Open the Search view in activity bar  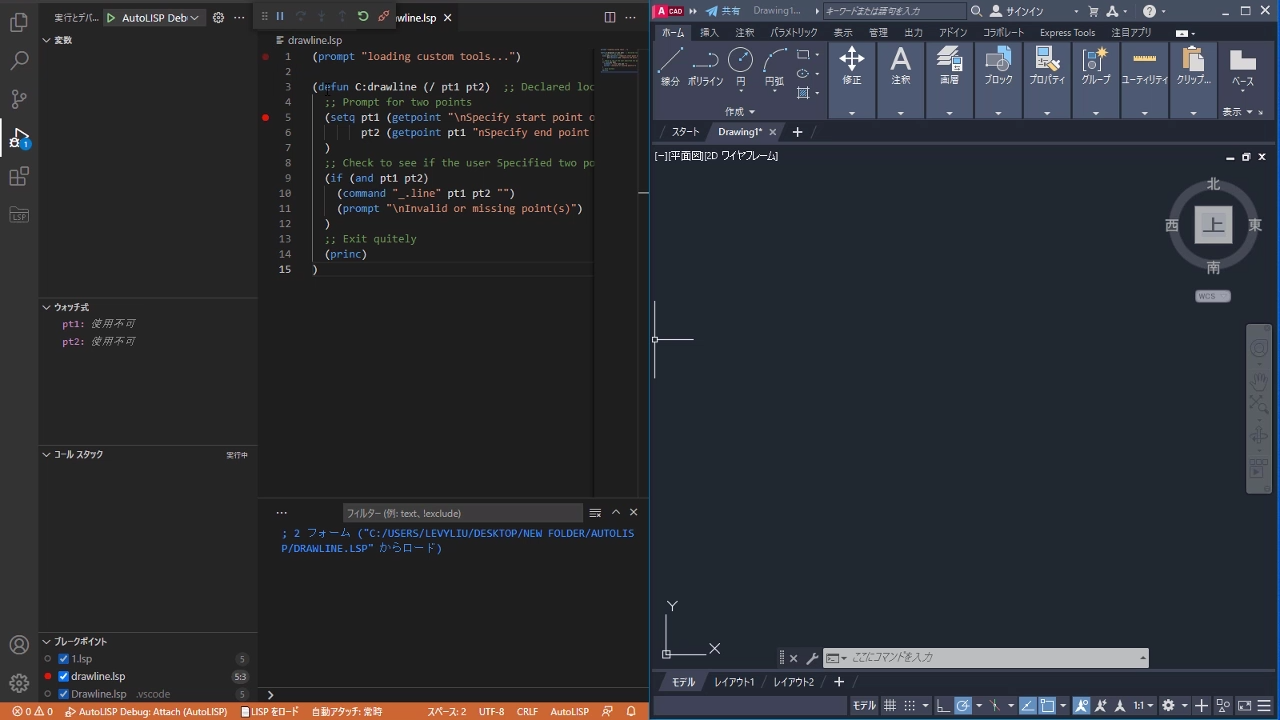(x=19, y=61)
